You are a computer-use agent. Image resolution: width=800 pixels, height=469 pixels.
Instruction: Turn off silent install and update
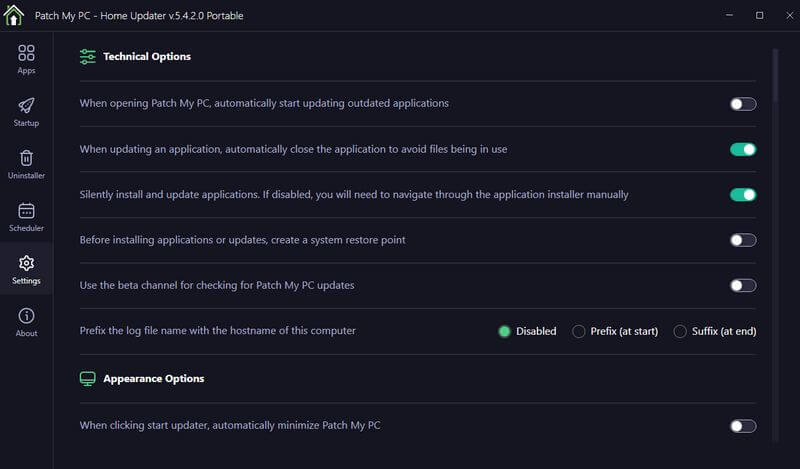pyautogui.click(x=742, y=195)
